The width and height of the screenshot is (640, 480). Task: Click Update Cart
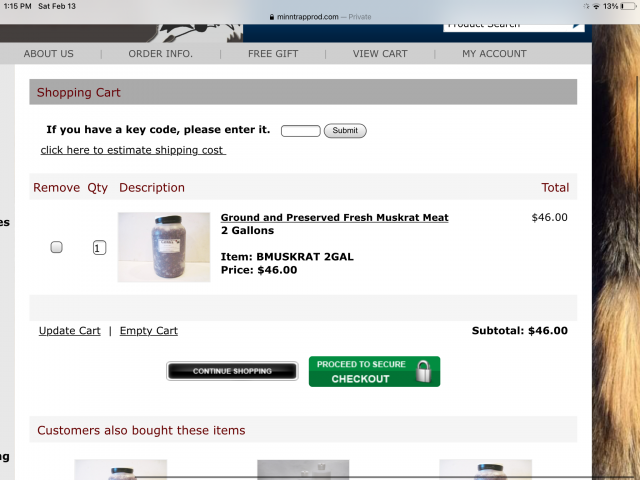click(69, 331)
